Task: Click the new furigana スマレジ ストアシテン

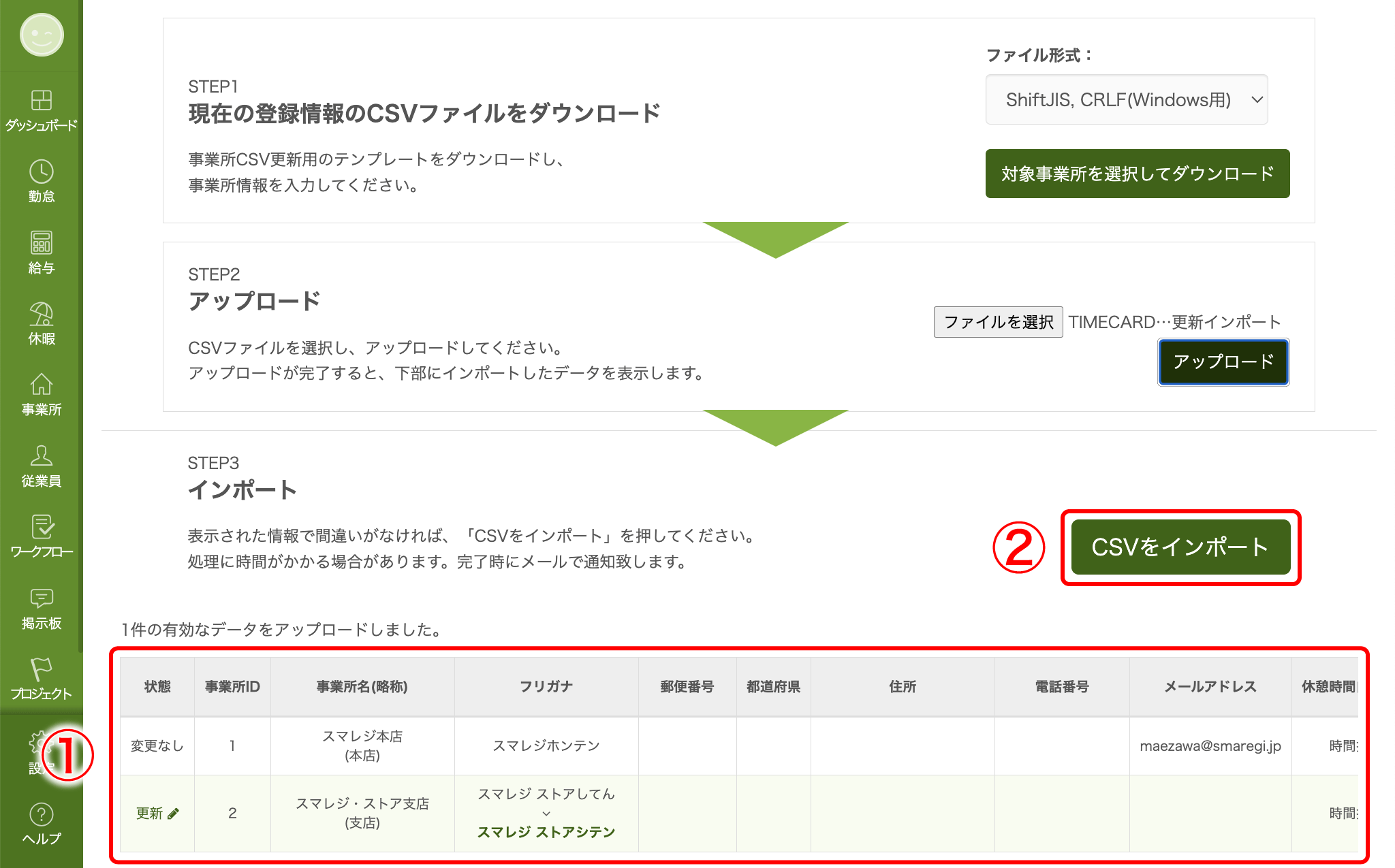Action: (x=546, y=833)
